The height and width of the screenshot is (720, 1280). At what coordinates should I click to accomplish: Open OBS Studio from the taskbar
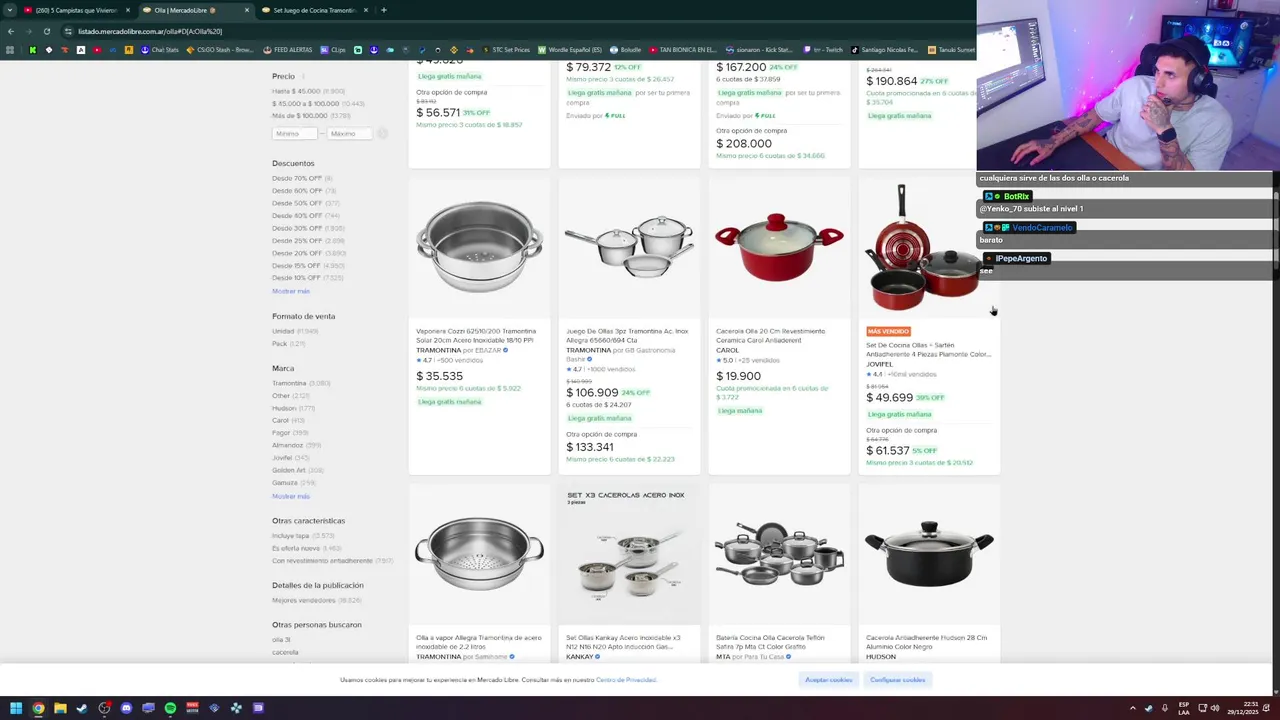(104, 708)
